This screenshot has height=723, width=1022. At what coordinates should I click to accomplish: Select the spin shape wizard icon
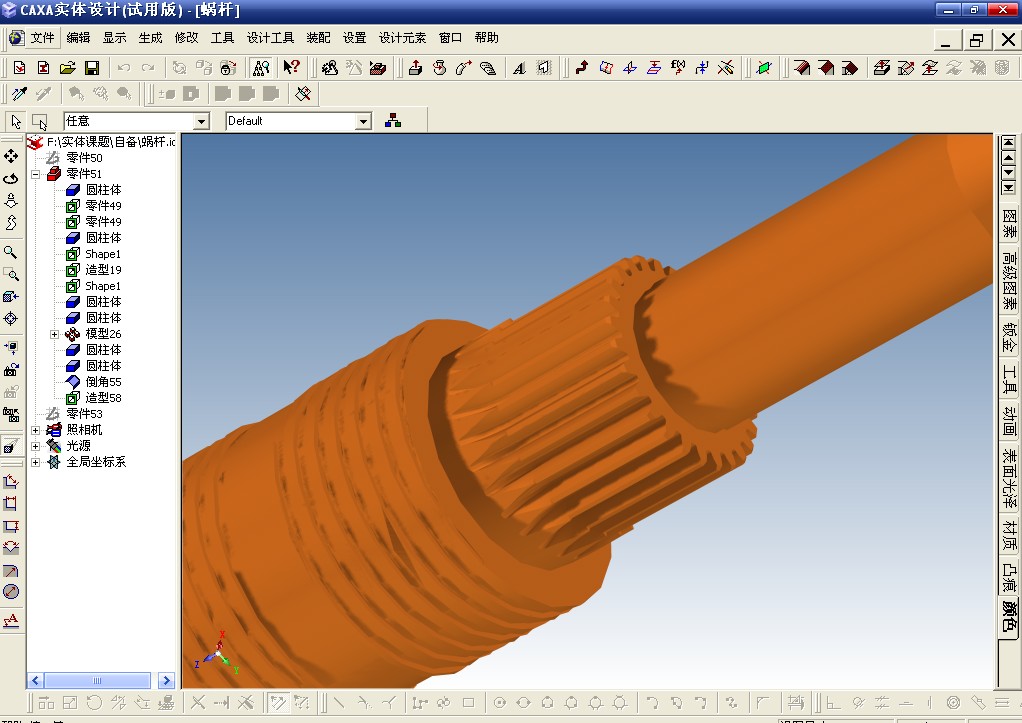tap(440, 67)
